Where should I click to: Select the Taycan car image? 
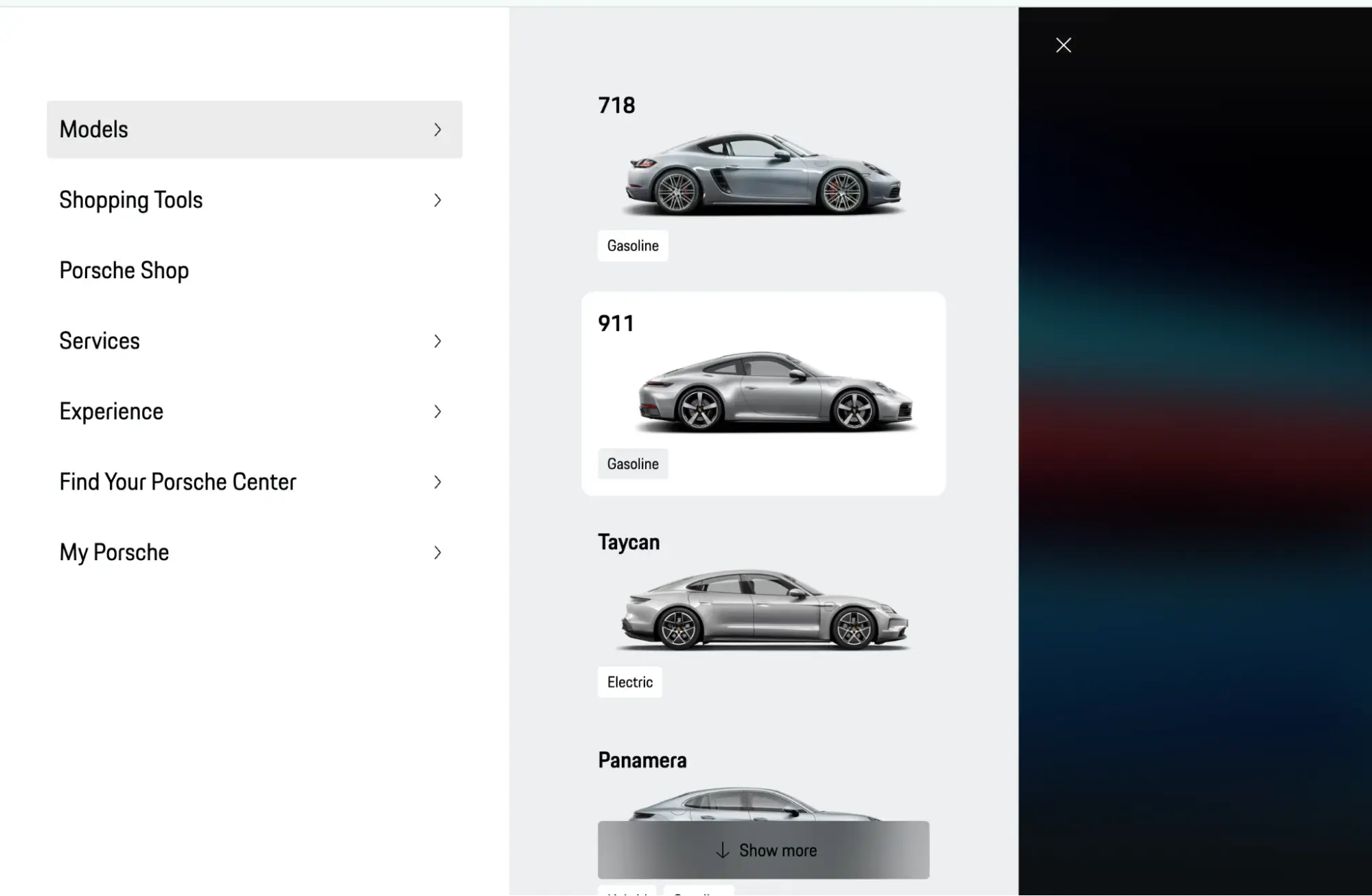765,610
